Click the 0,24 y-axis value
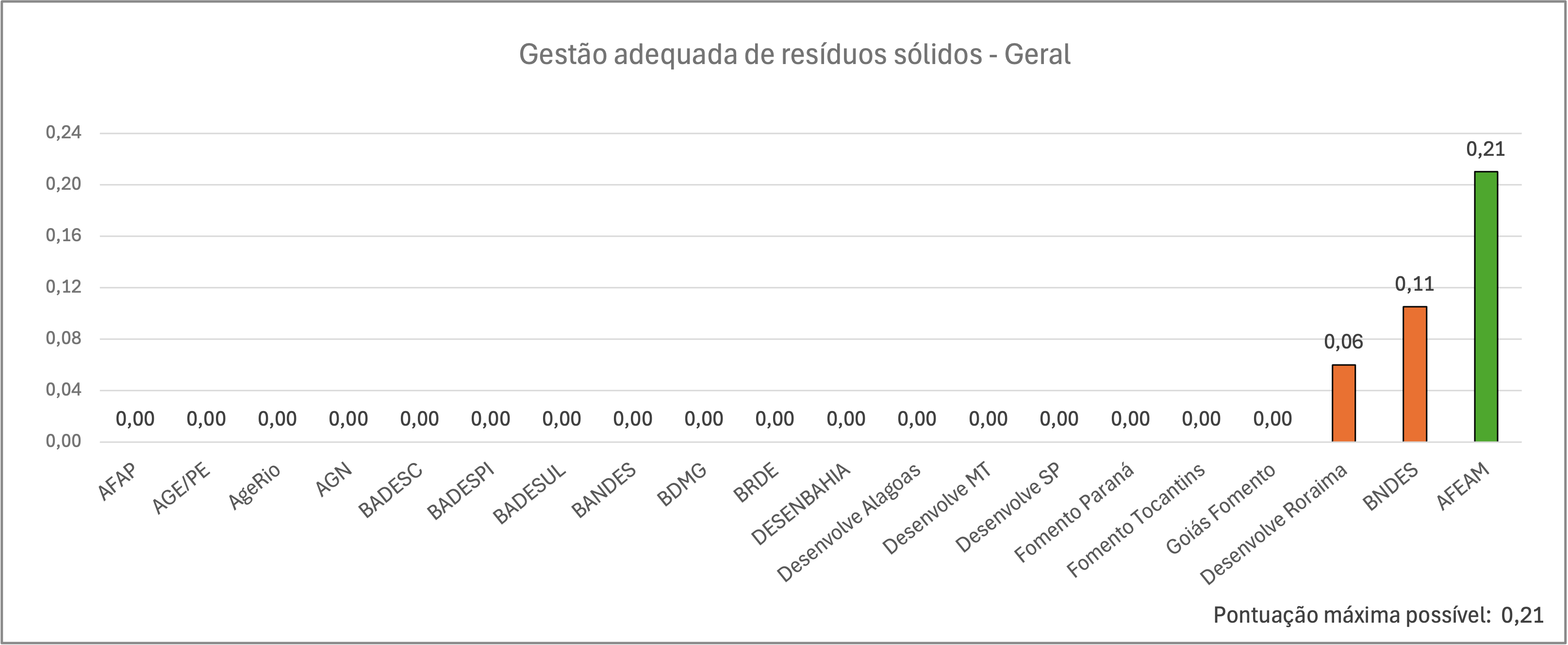The height and width of the screenshot is (645, 1568). pos(63,132)
